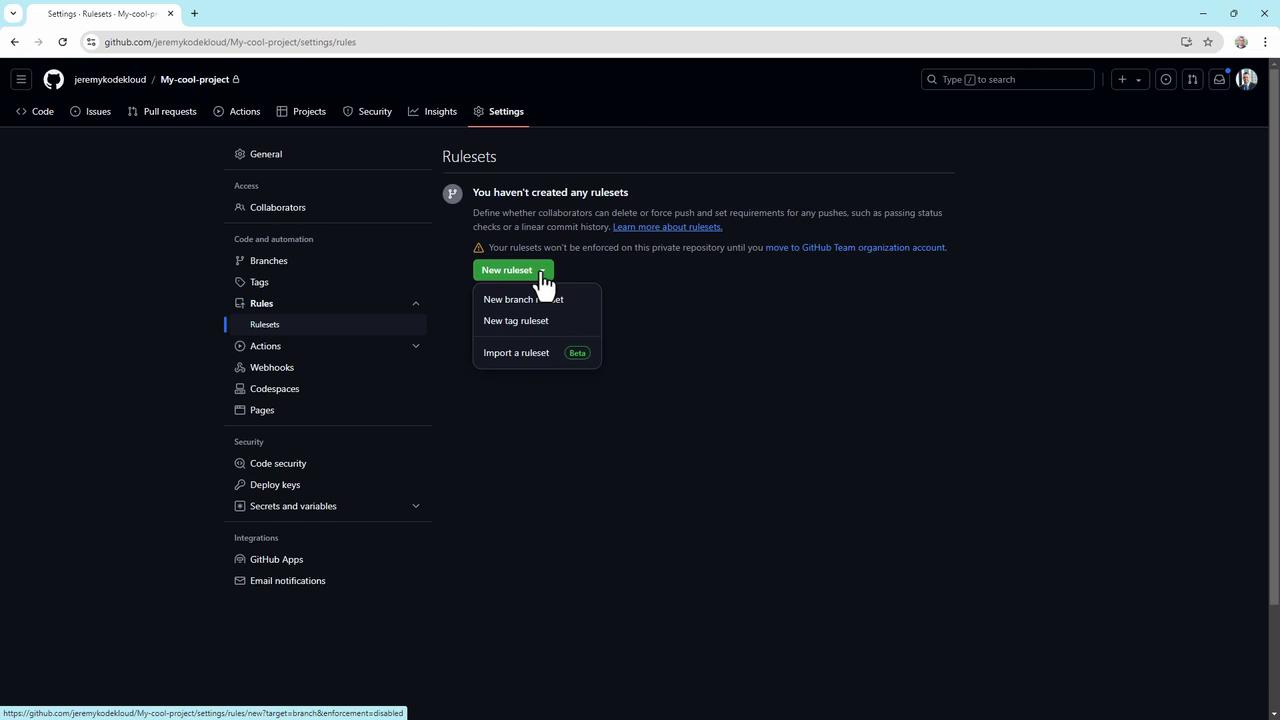Screen dimensions: 1280x720
Task: Close the Rulesets browser tab
Action: coord(170,14)
